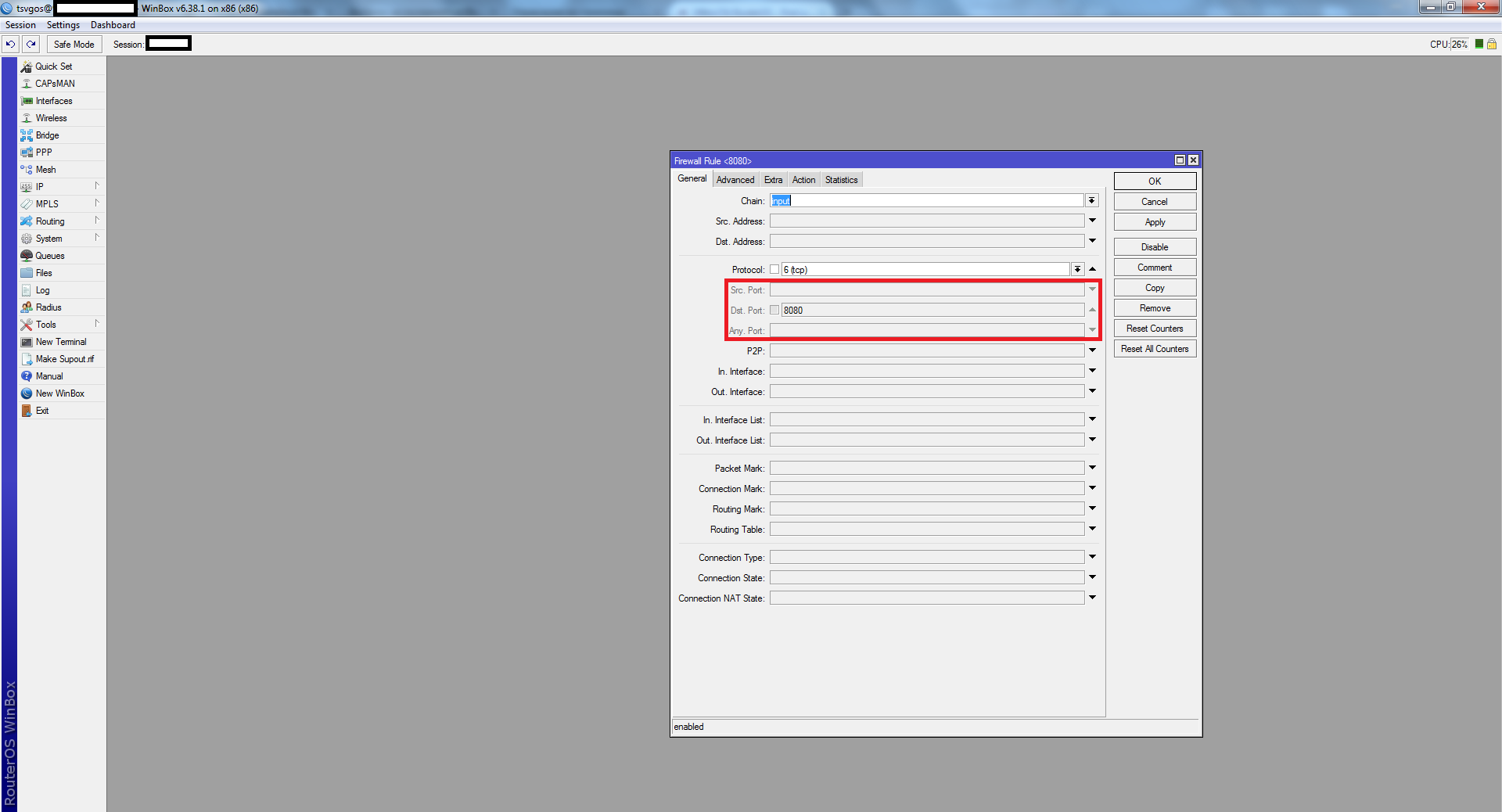The image size is (1502, 812).
Task: Click the Undo arrow icon in toolbar
Action: [11, 45]
